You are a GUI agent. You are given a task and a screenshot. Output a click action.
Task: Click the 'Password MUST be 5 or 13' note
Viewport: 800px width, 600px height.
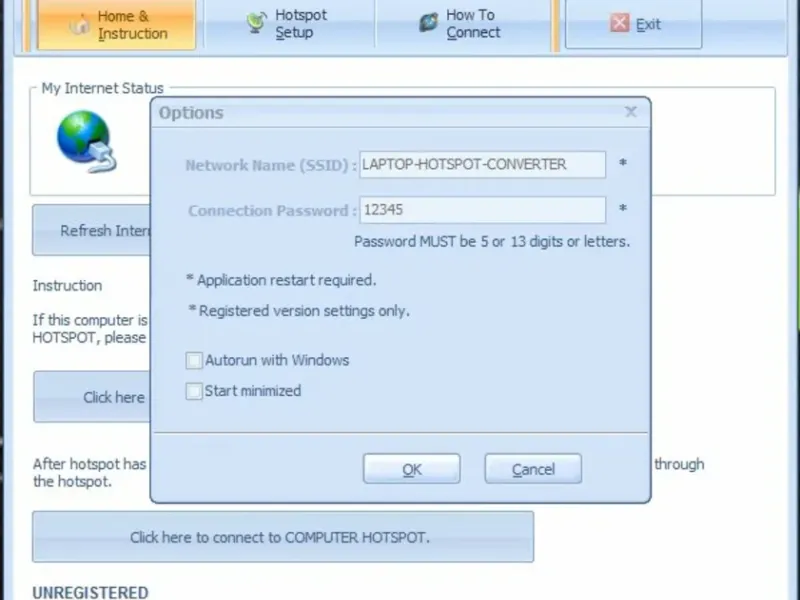[x=492, y=241]
